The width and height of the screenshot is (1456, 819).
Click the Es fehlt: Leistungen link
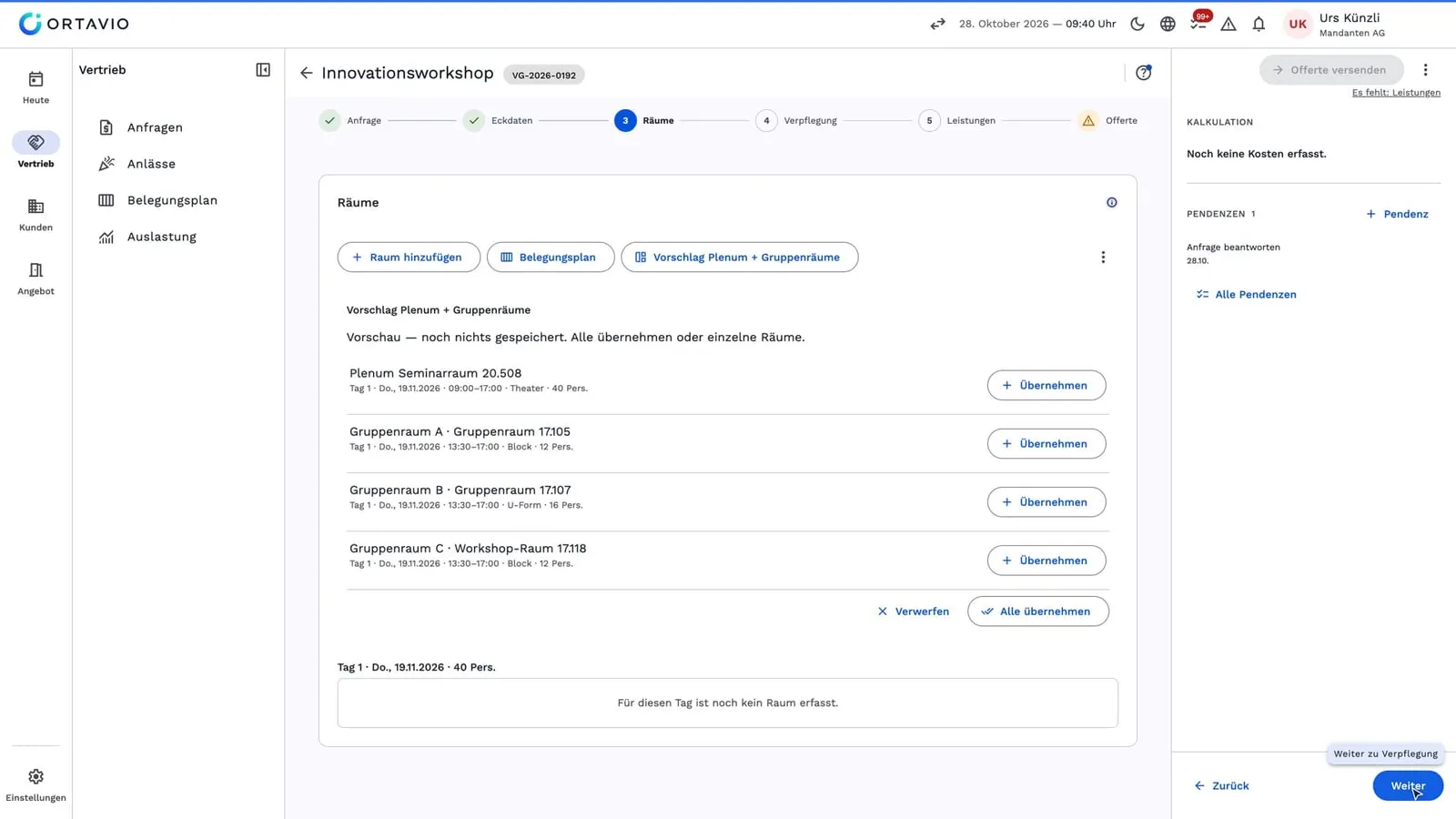coord(1396,93)
